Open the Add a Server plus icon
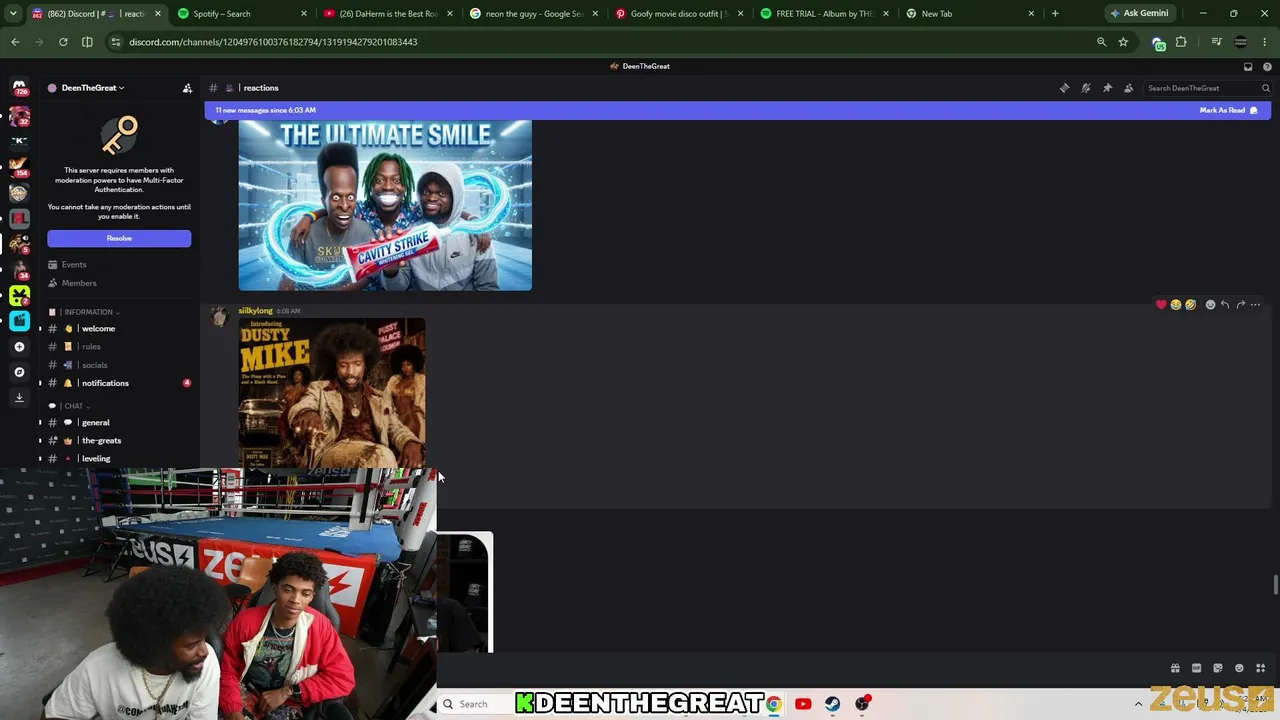The image size is (1280, 720). point(19,347)
